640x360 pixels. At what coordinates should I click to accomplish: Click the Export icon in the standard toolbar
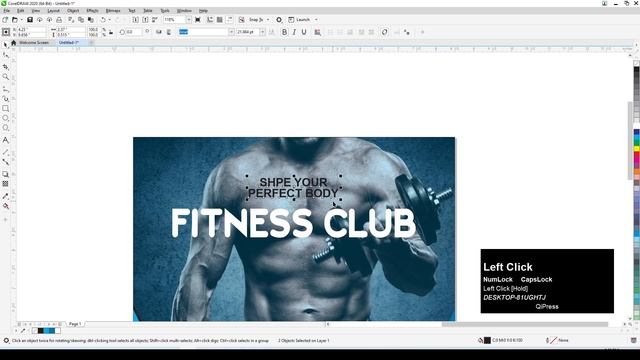click(x=145, y=20)
